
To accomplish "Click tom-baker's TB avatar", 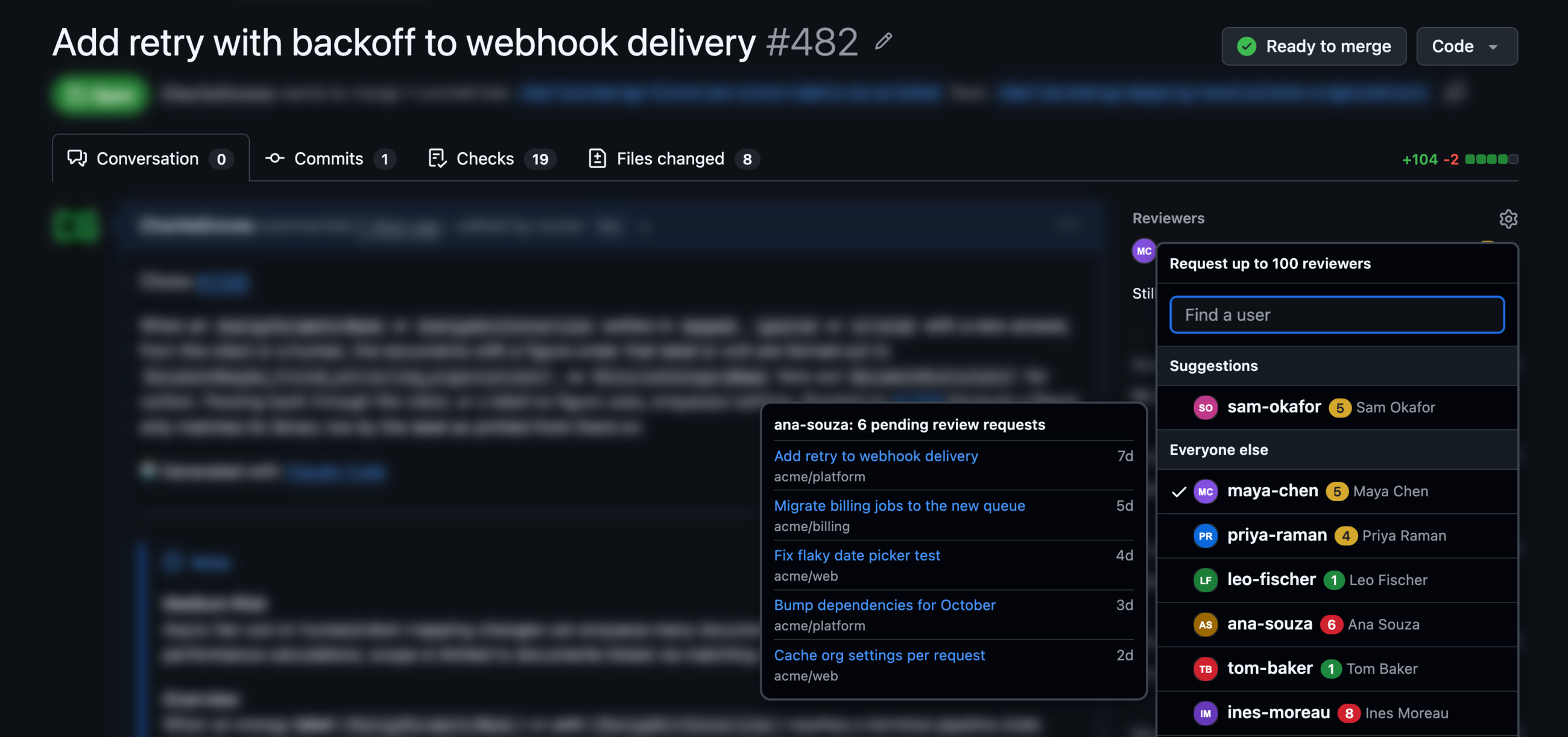I will point(1204,669).
